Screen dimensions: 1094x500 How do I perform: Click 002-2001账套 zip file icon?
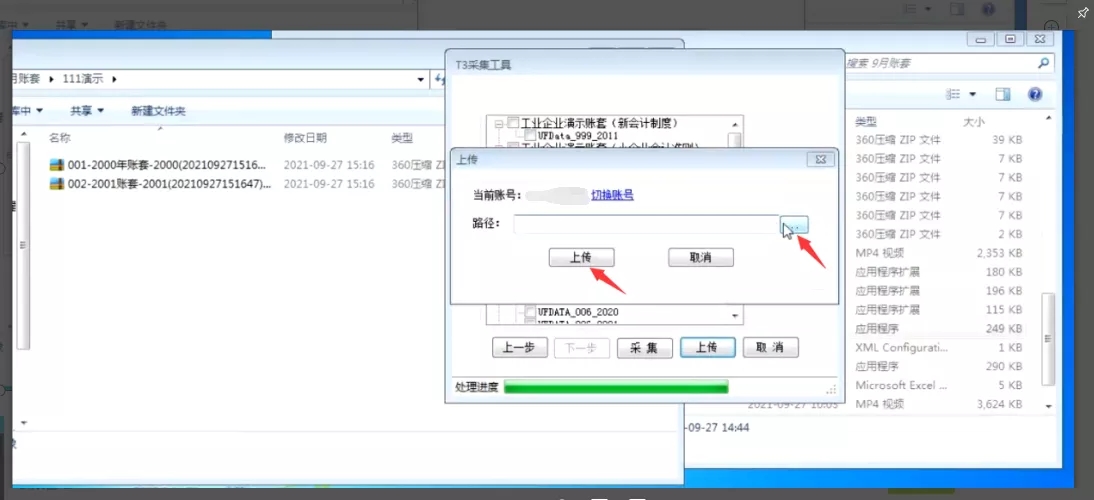coord(57,183)
